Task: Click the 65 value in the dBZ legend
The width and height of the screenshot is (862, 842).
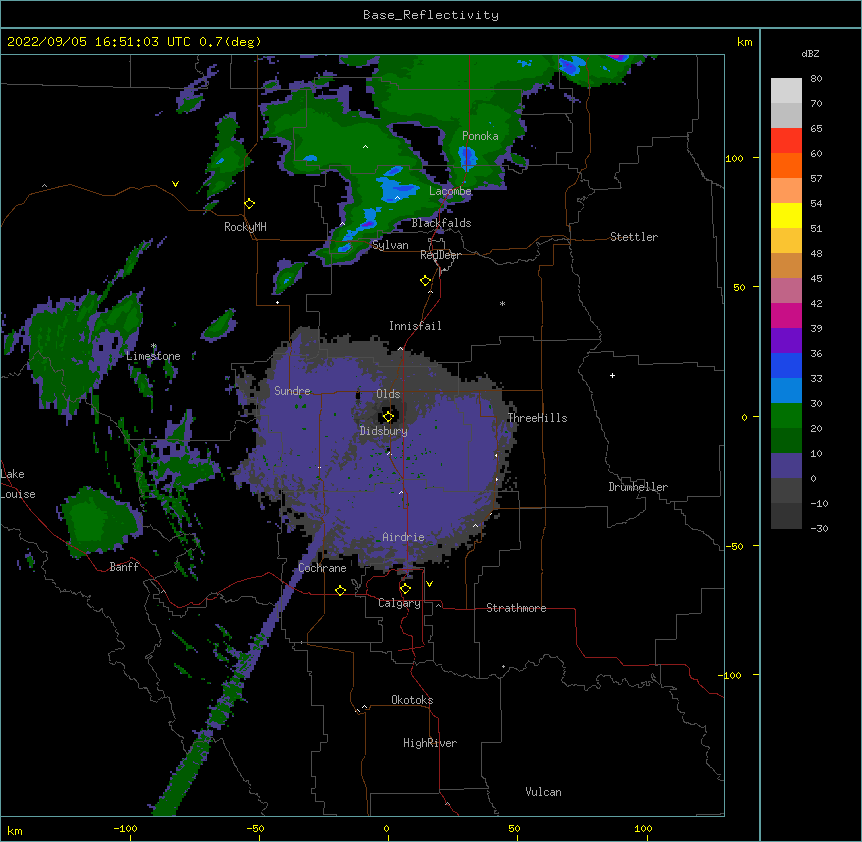Action: click(x=816, y=129)
